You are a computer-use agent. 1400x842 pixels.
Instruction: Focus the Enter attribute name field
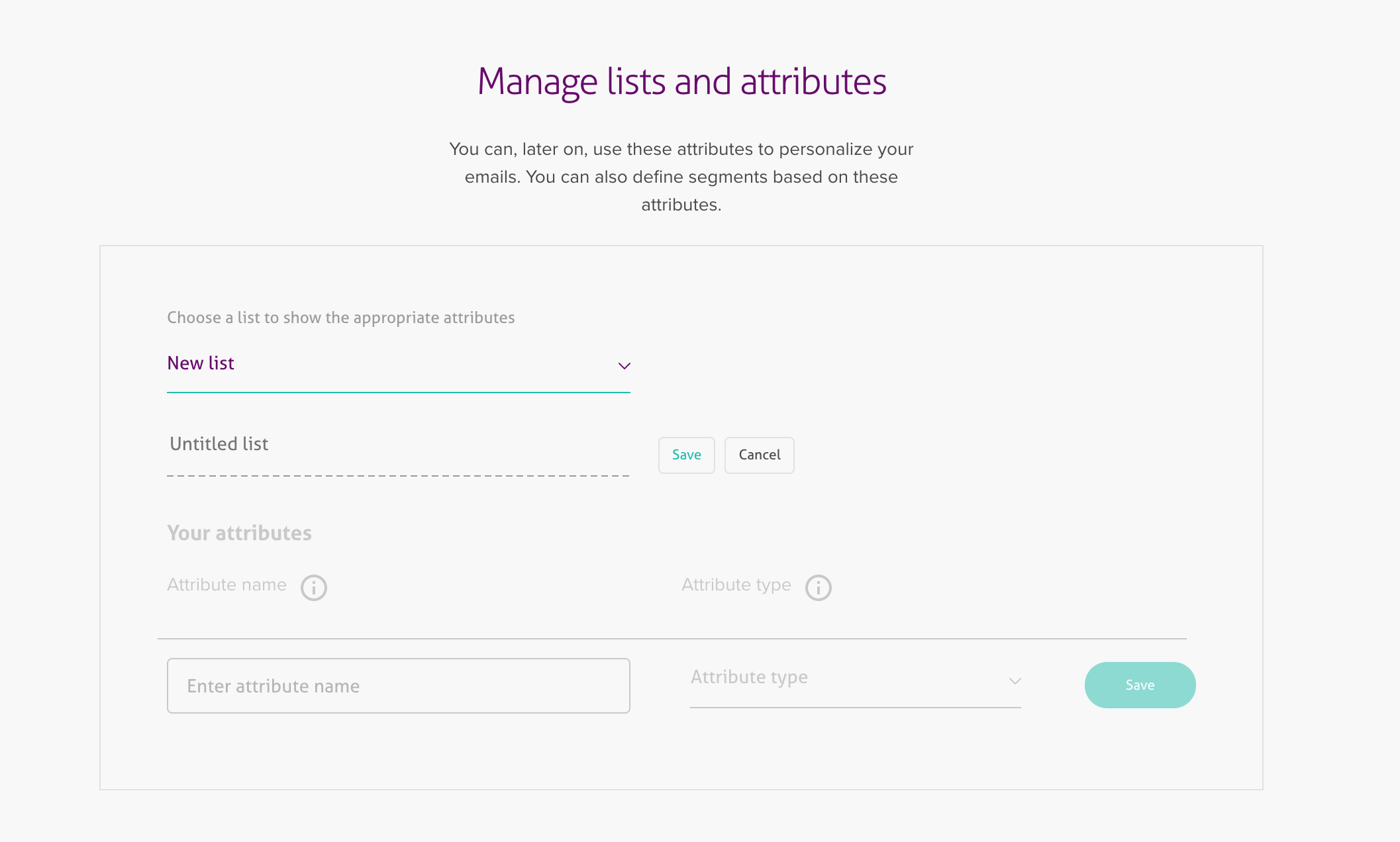(x=398, y=686)
